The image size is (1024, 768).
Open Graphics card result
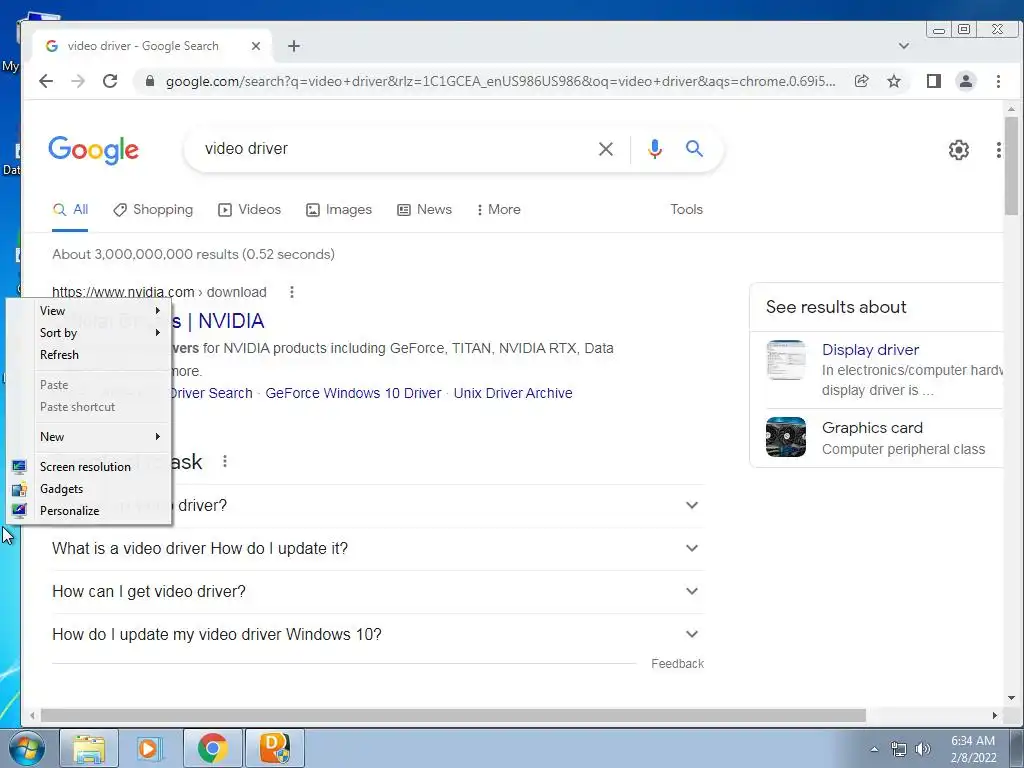[x=872, y=428]
